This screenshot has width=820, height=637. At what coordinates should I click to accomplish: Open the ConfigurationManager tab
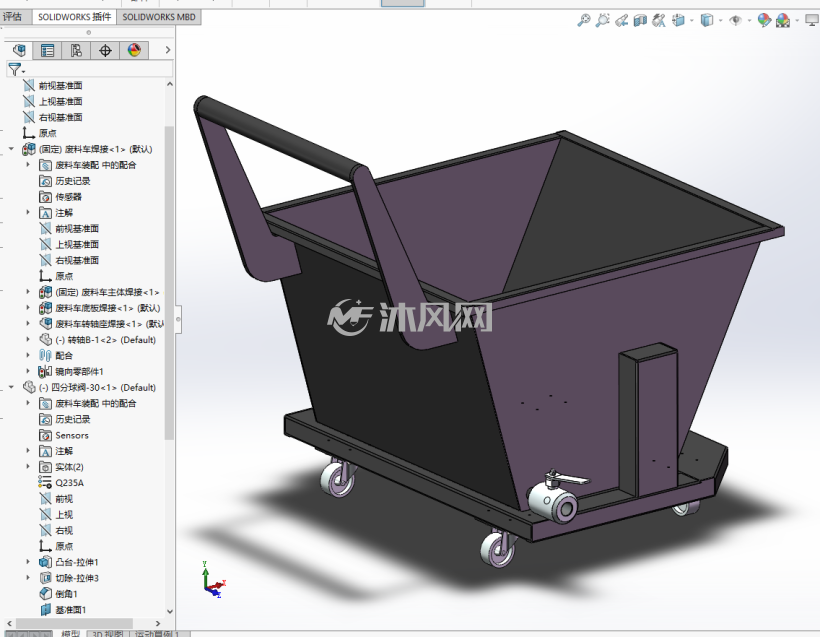(x=76, y=50)
